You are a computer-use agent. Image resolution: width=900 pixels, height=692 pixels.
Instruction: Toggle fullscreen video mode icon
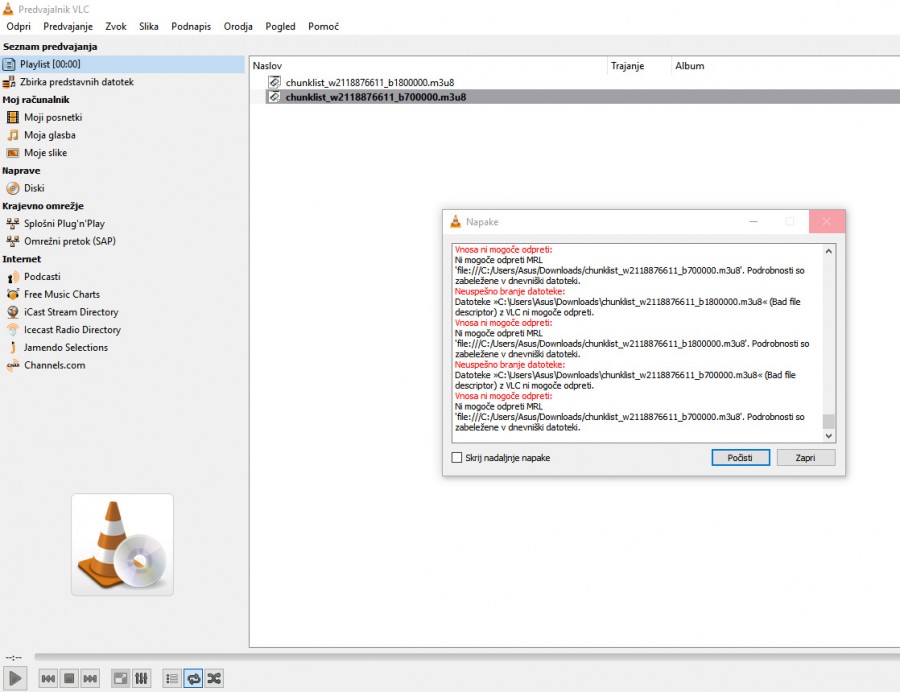[120, 679]
